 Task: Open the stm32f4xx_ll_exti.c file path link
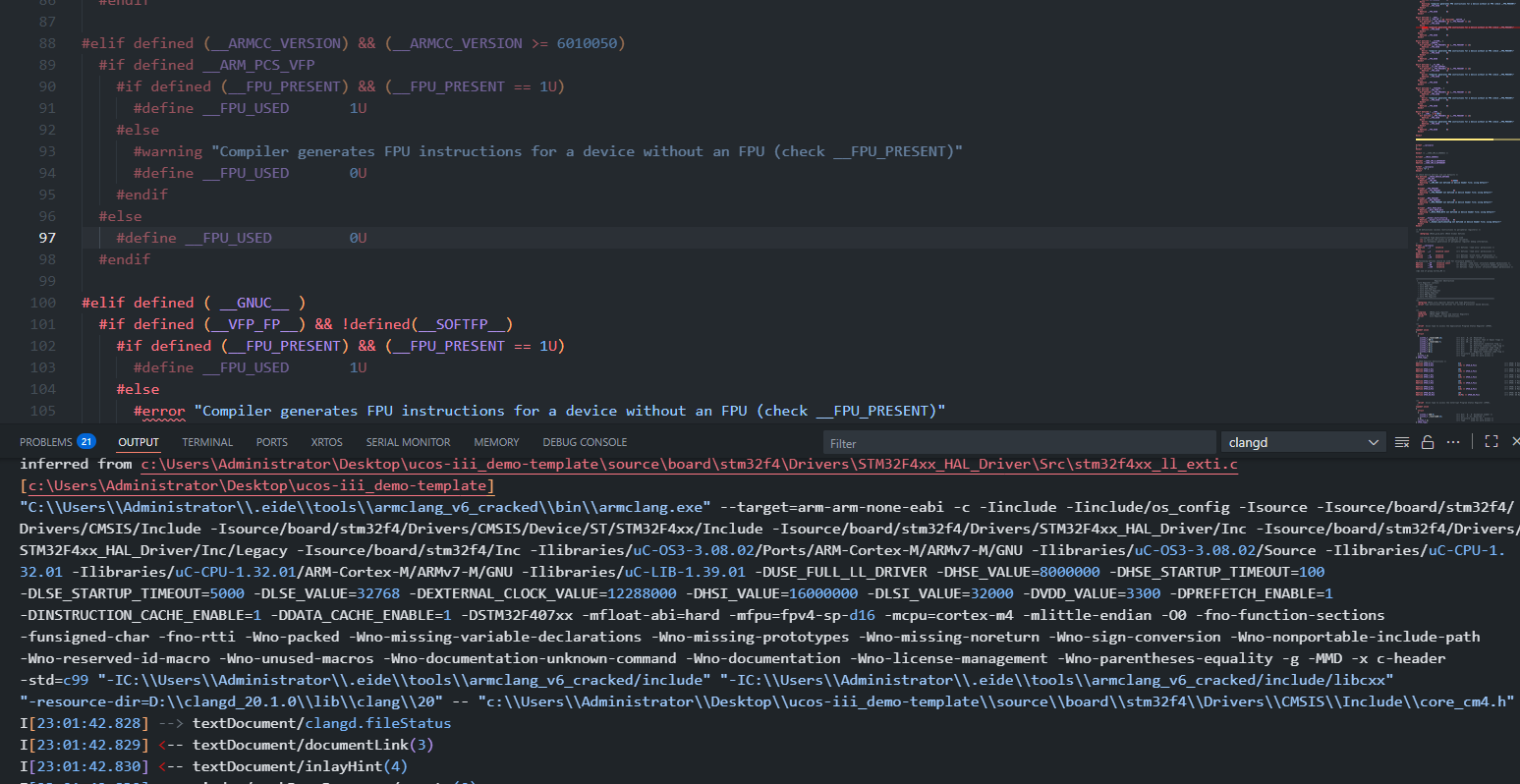click(x=689, y=464)
